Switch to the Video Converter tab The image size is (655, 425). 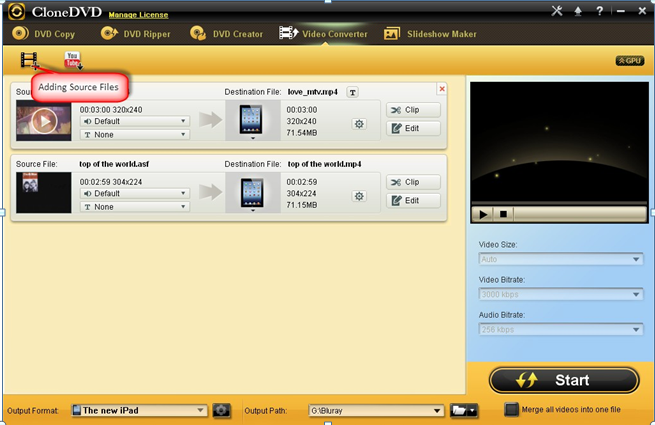coord(323,33)
